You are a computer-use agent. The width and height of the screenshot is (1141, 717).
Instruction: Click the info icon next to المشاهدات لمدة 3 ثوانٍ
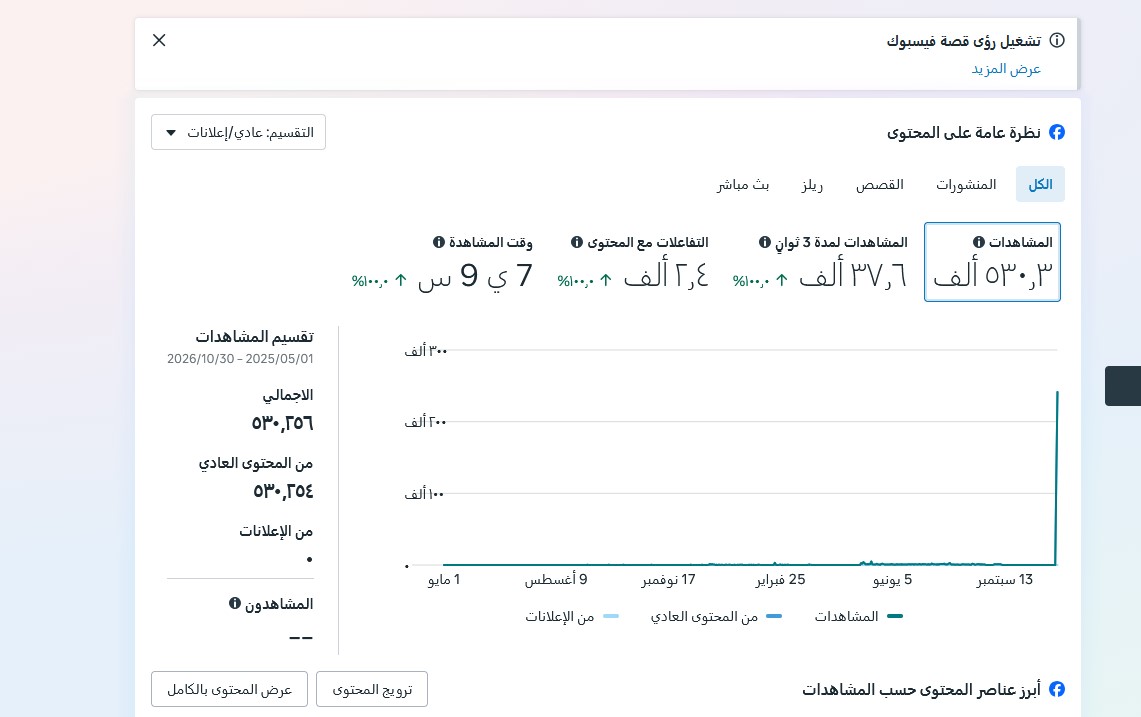point(765,242)
